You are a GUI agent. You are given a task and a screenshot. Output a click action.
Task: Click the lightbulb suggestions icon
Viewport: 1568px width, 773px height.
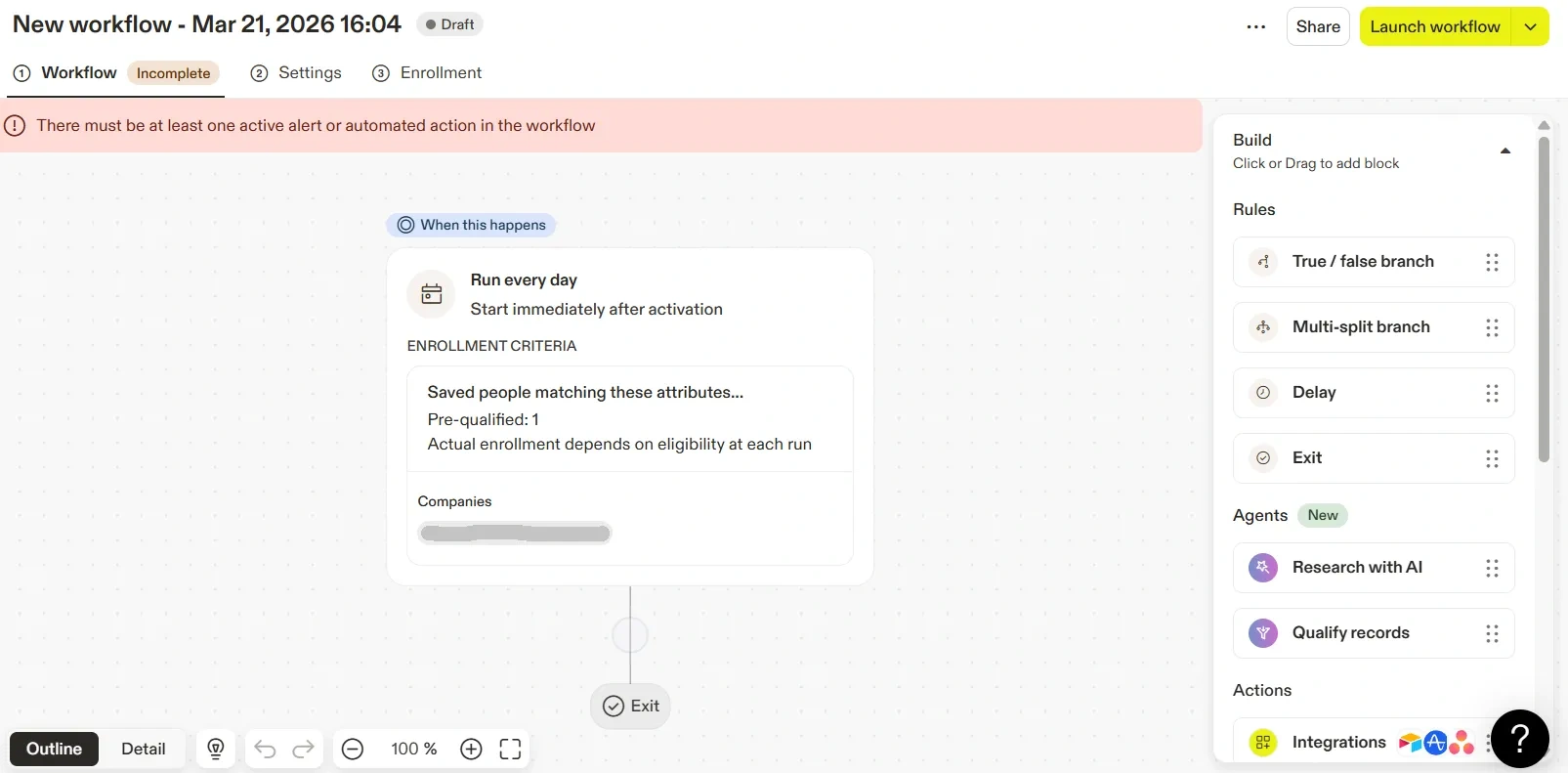click(x=216, y=749)
